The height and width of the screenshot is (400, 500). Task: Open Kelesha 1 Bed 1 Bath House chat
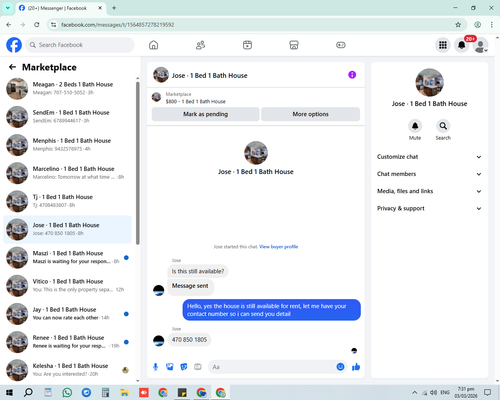(x=67, y=370)
